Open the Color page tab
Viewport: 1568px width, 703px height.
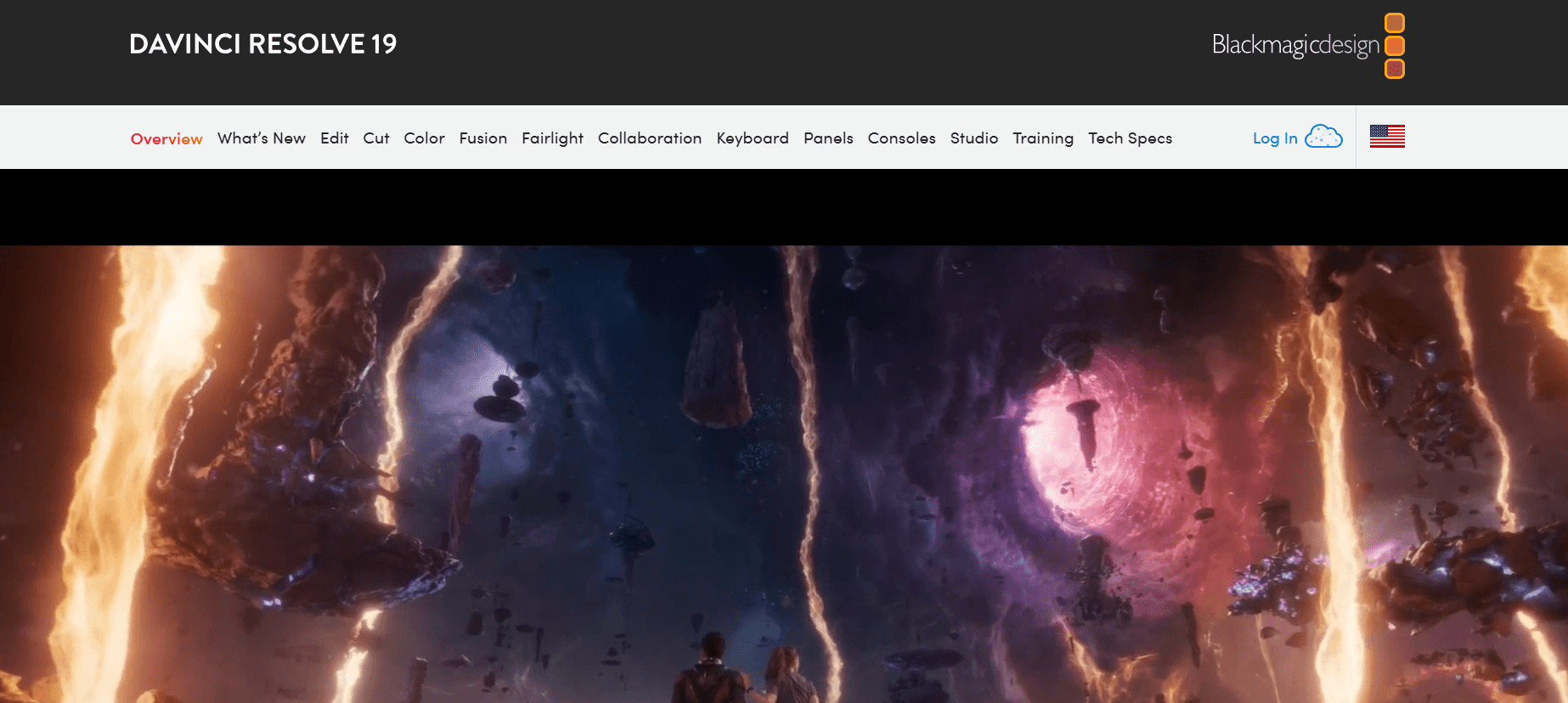pyautogui.click(x=424, y=138)
